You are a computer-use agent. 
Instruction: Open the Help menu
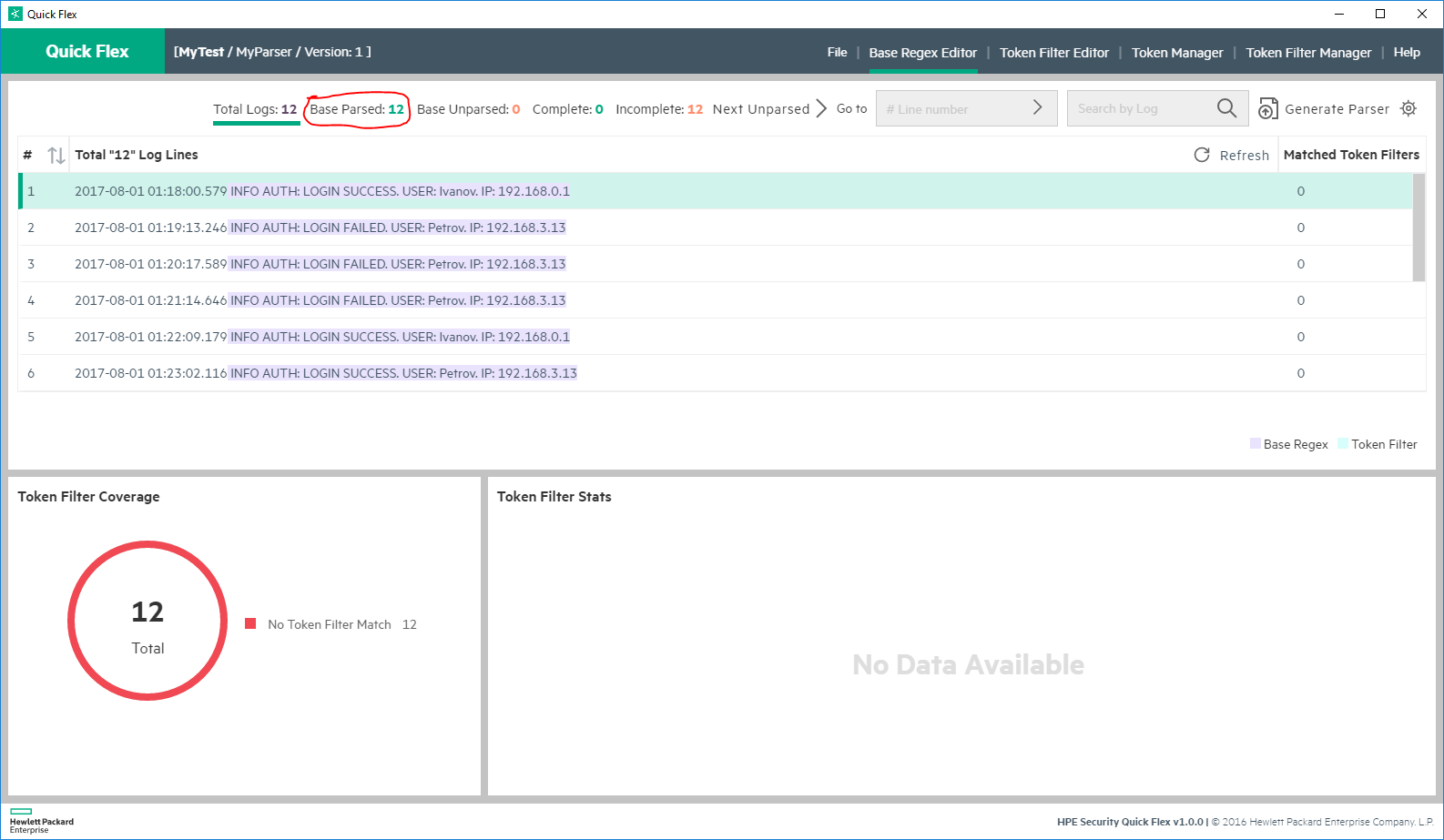tap(1406, 53)
